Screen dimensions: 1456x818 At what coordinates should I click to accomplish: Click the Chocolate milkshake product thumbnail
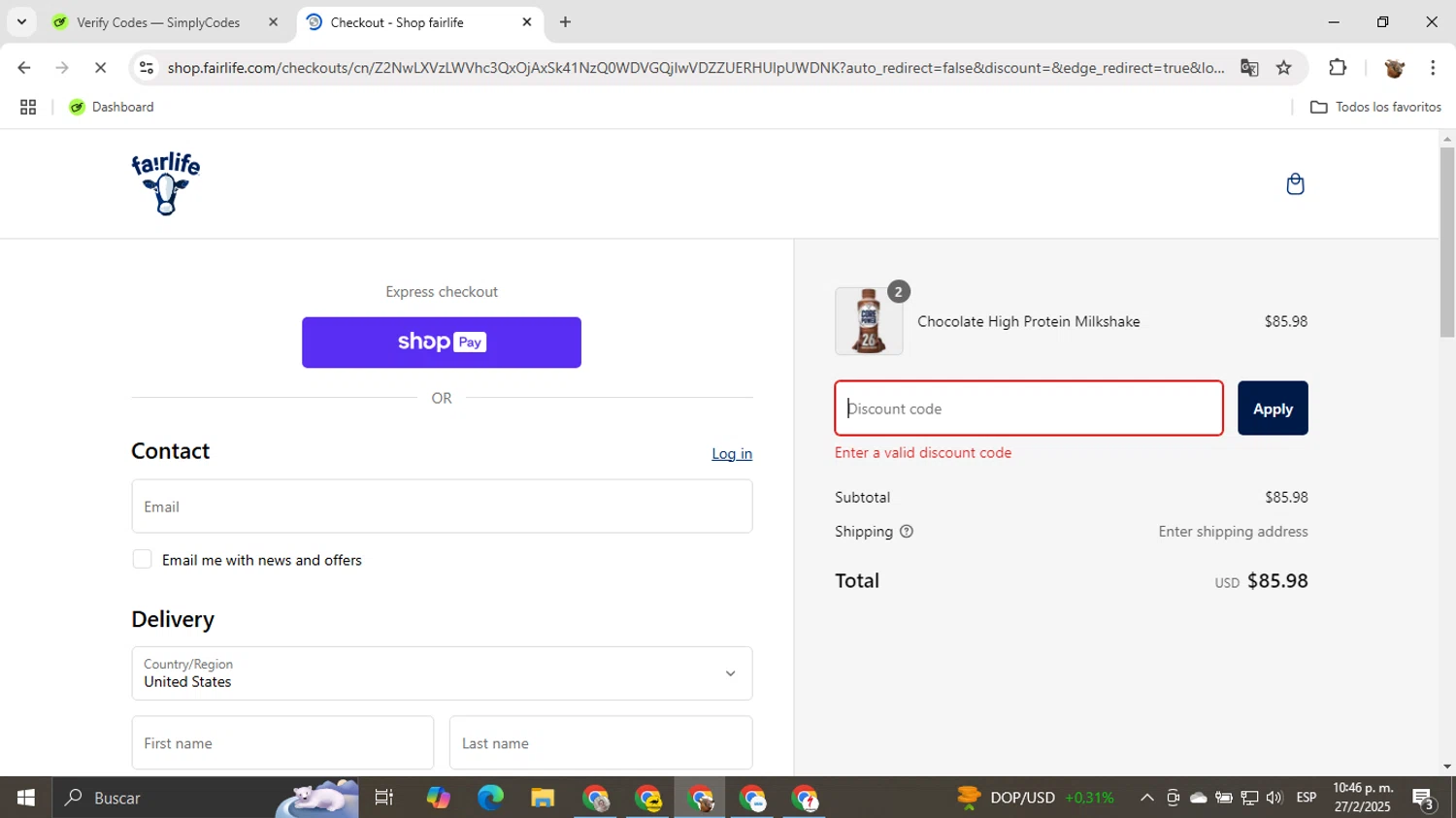[869, 321]
